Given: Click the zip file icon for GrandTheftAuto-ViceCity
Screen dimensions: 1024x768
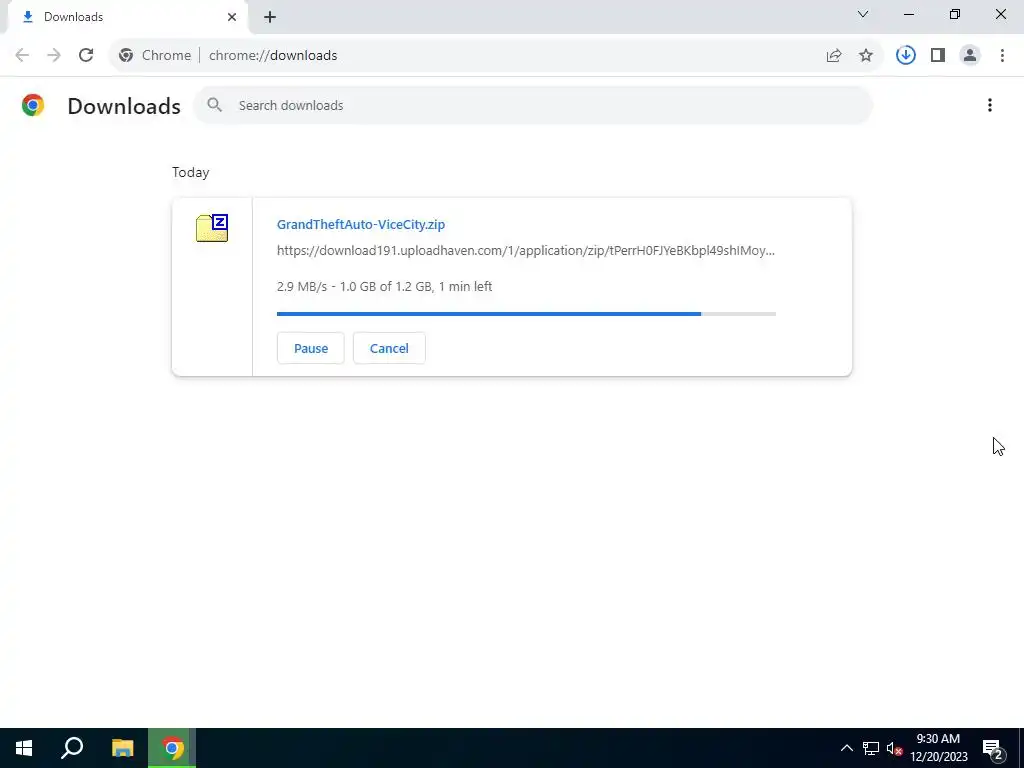Looking at the screenshot, I should tap(212, 228).
